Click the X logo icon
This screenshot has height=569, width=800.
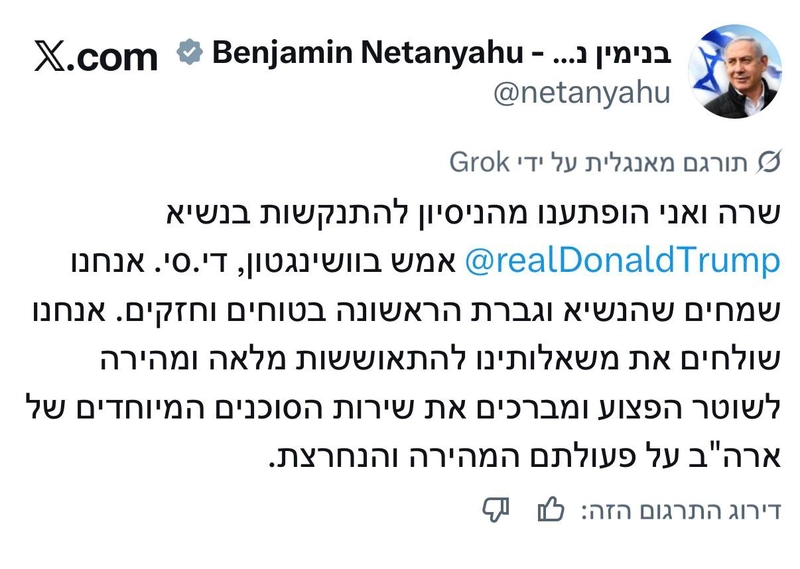[49, 57]
